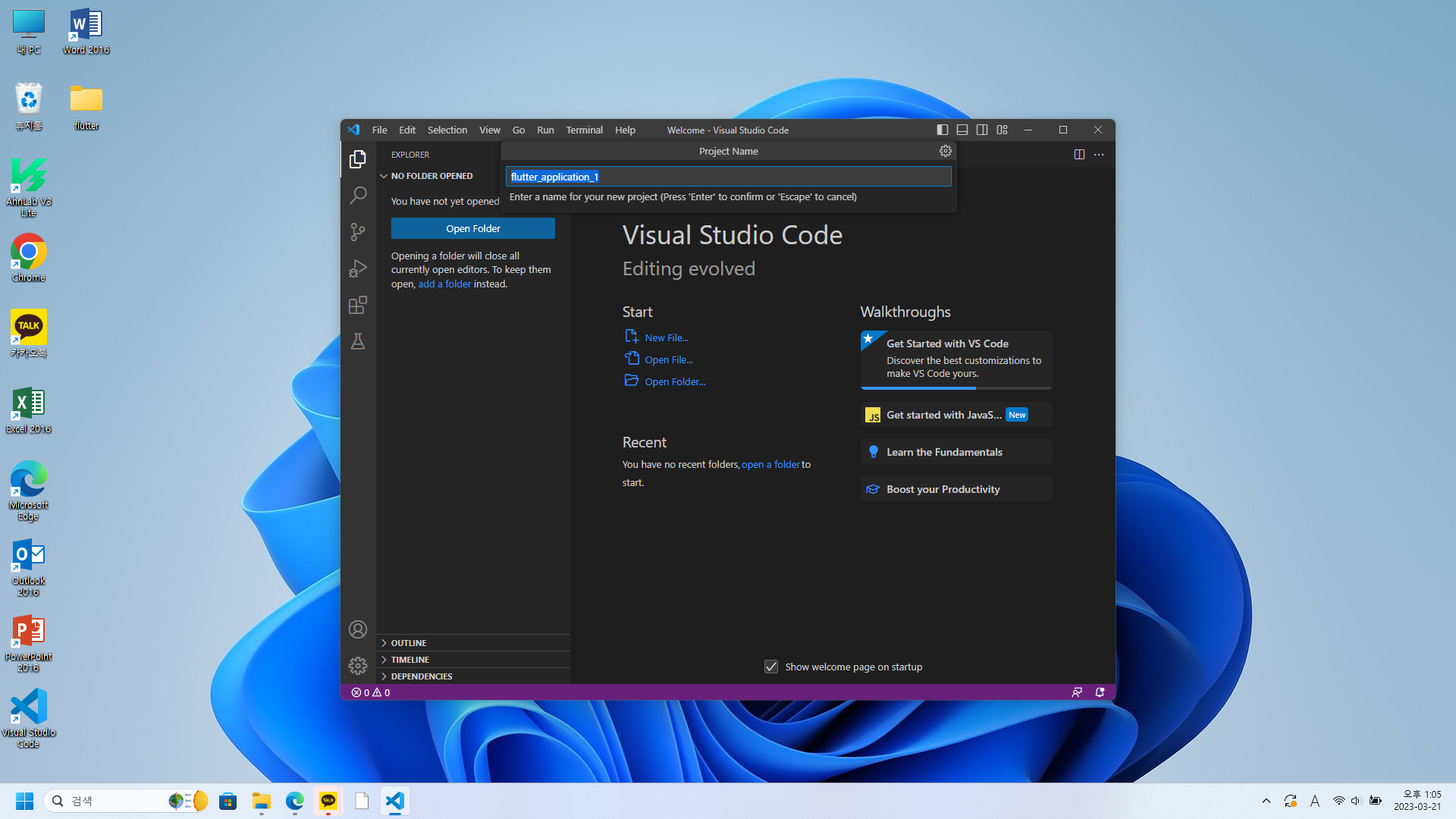Open File Explorer from the taskbar

pos(262,801)
